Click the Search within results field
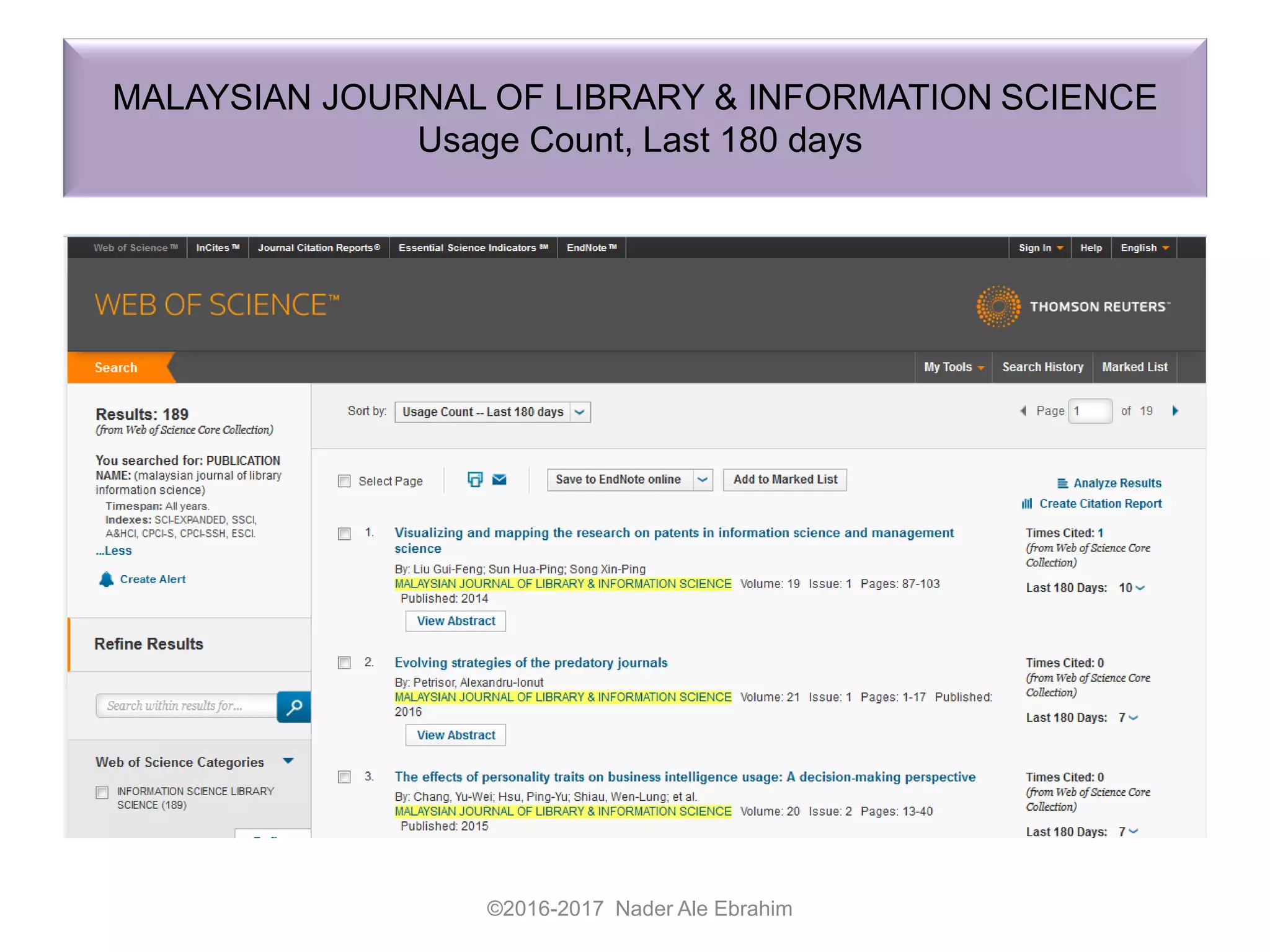1270x952 pixels. click(x=186, y=706)
